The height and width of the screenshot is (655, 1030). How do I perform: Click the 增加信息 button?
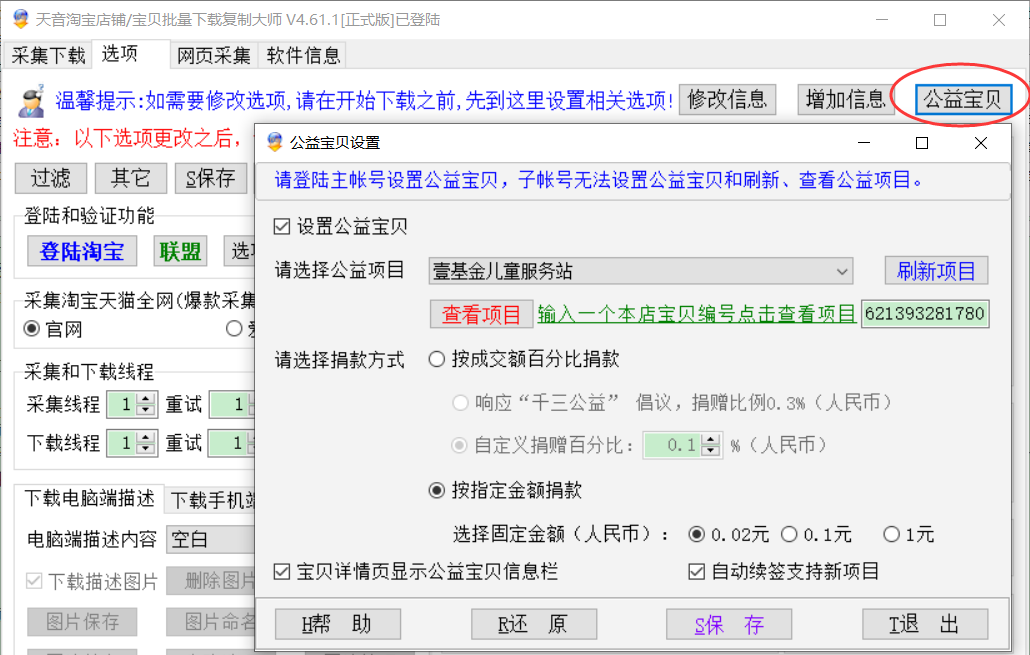tap(845, 99)
